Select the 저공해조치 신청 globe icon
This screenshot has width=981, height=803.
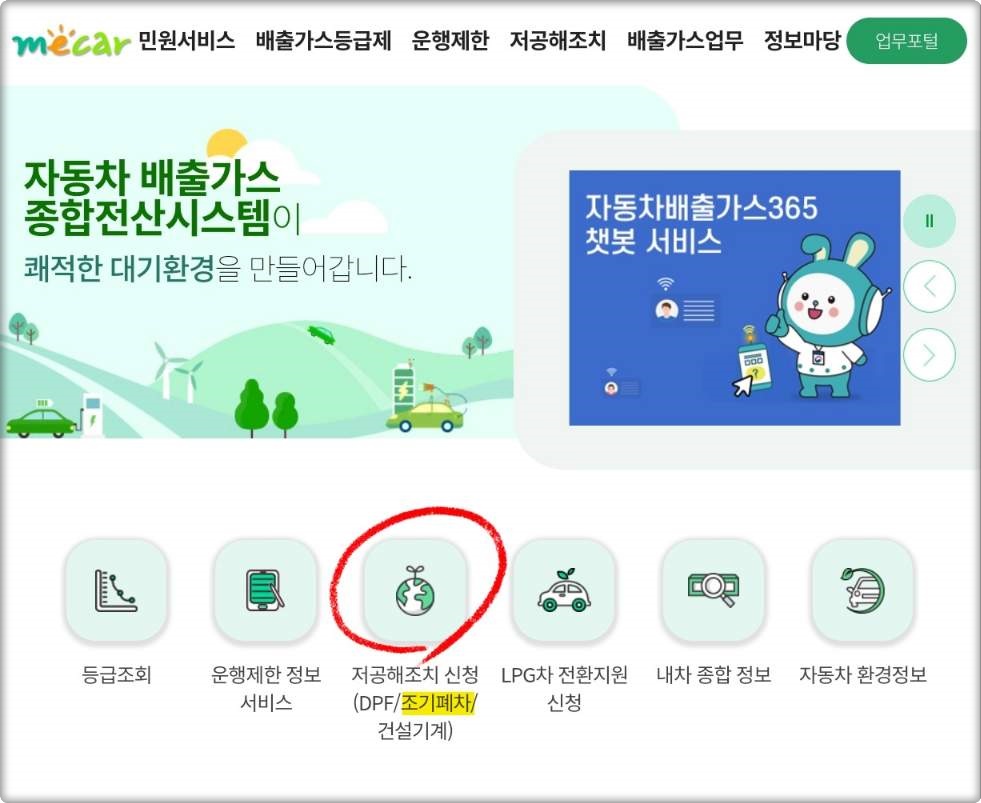pyautogui.click(x=415, y=590)
